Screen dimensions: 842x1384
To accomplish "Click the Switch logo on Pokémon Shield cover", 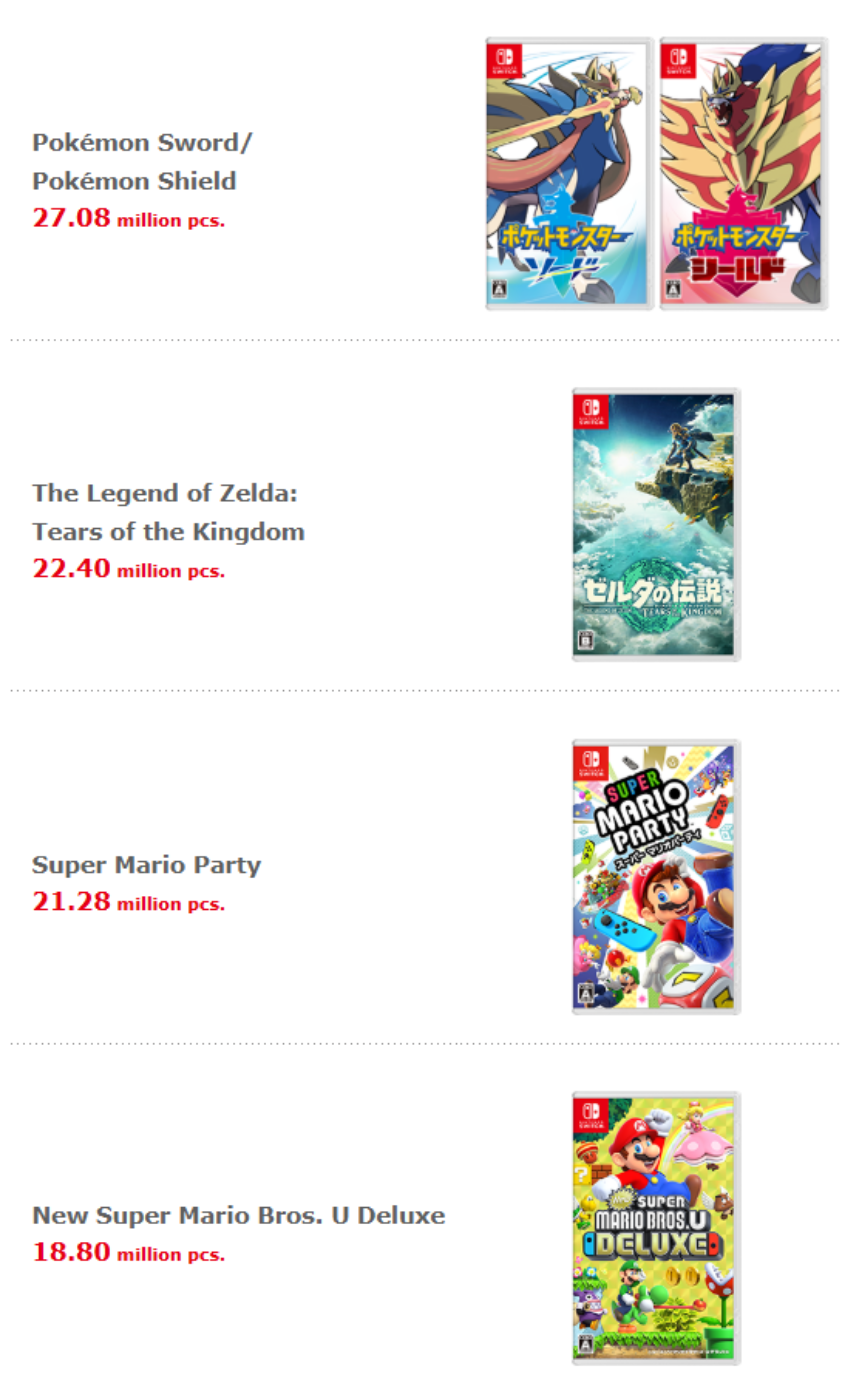I will pos(673,59).
